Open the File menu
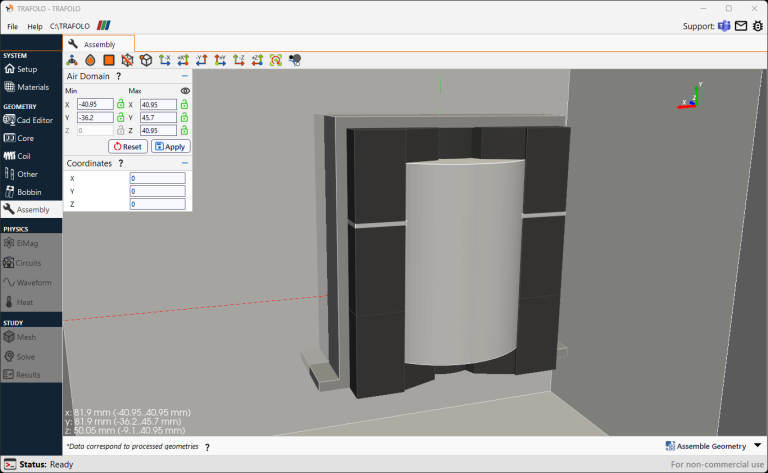This screenshot has height=473, width=768. tap(13, 26)
